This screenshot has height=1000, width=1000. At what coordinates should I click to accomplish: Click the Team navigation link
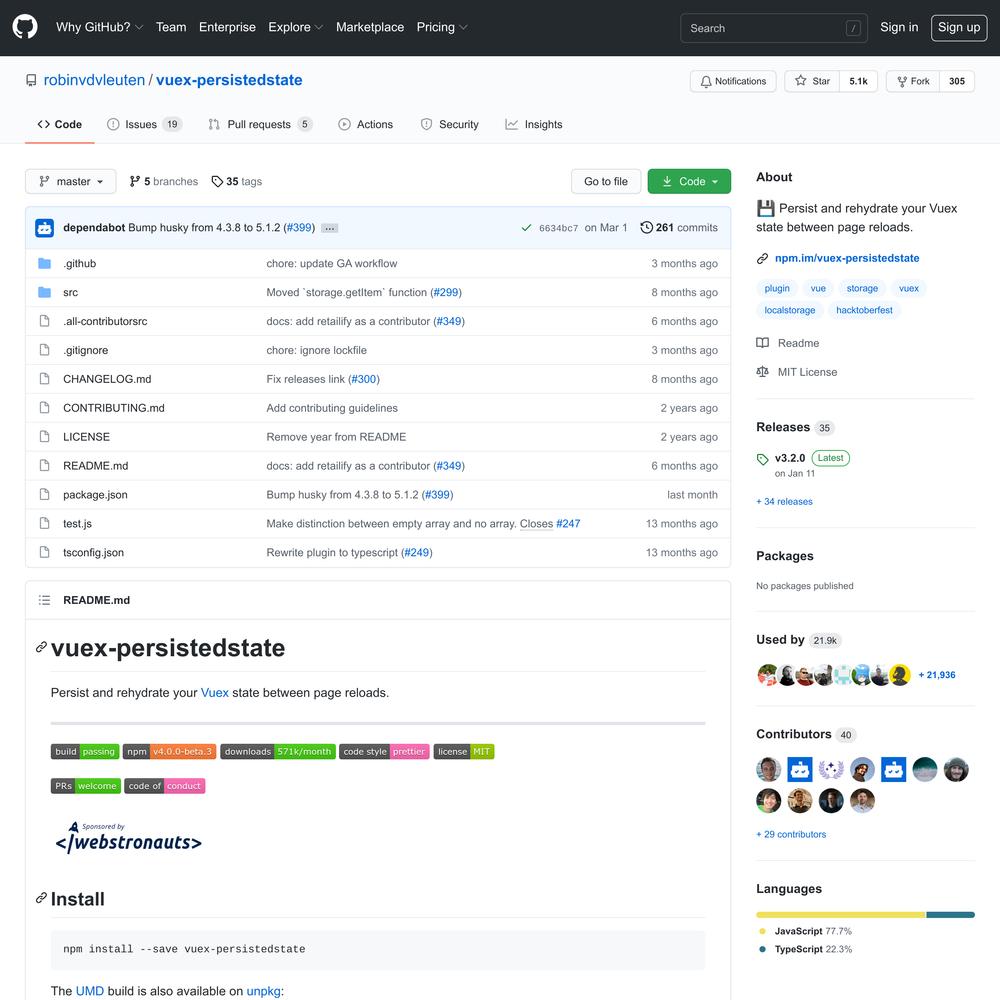pos(171,27)
